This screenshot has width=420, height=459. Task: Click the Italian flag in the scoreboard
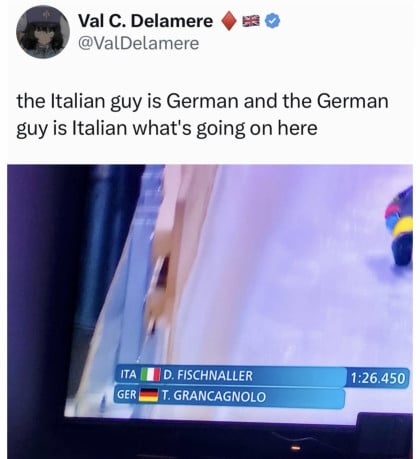(150, 374)
